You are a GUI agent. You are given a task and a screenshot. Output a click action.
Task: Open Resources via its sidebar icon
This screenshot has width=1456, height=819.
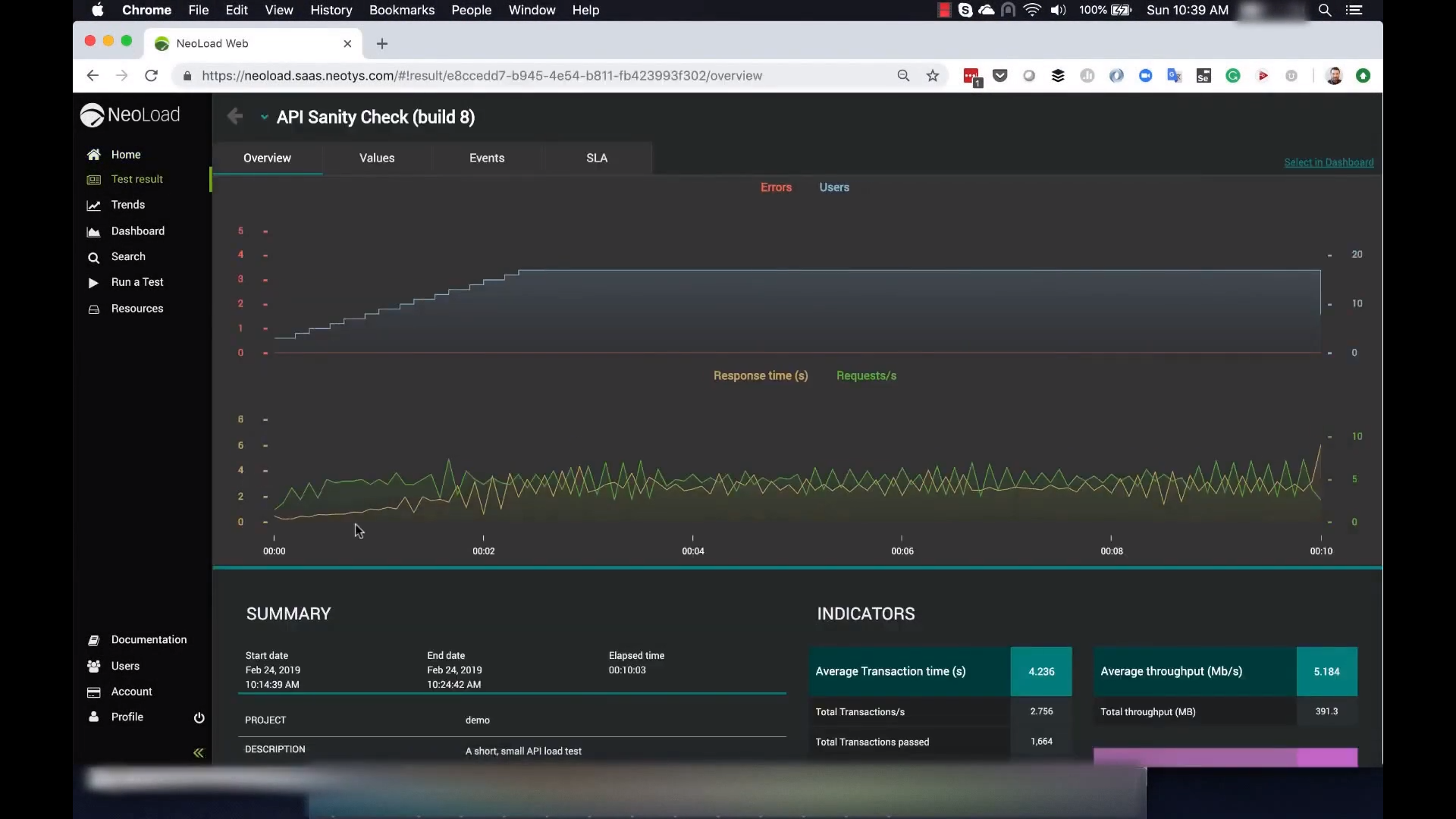pos(93,309)
